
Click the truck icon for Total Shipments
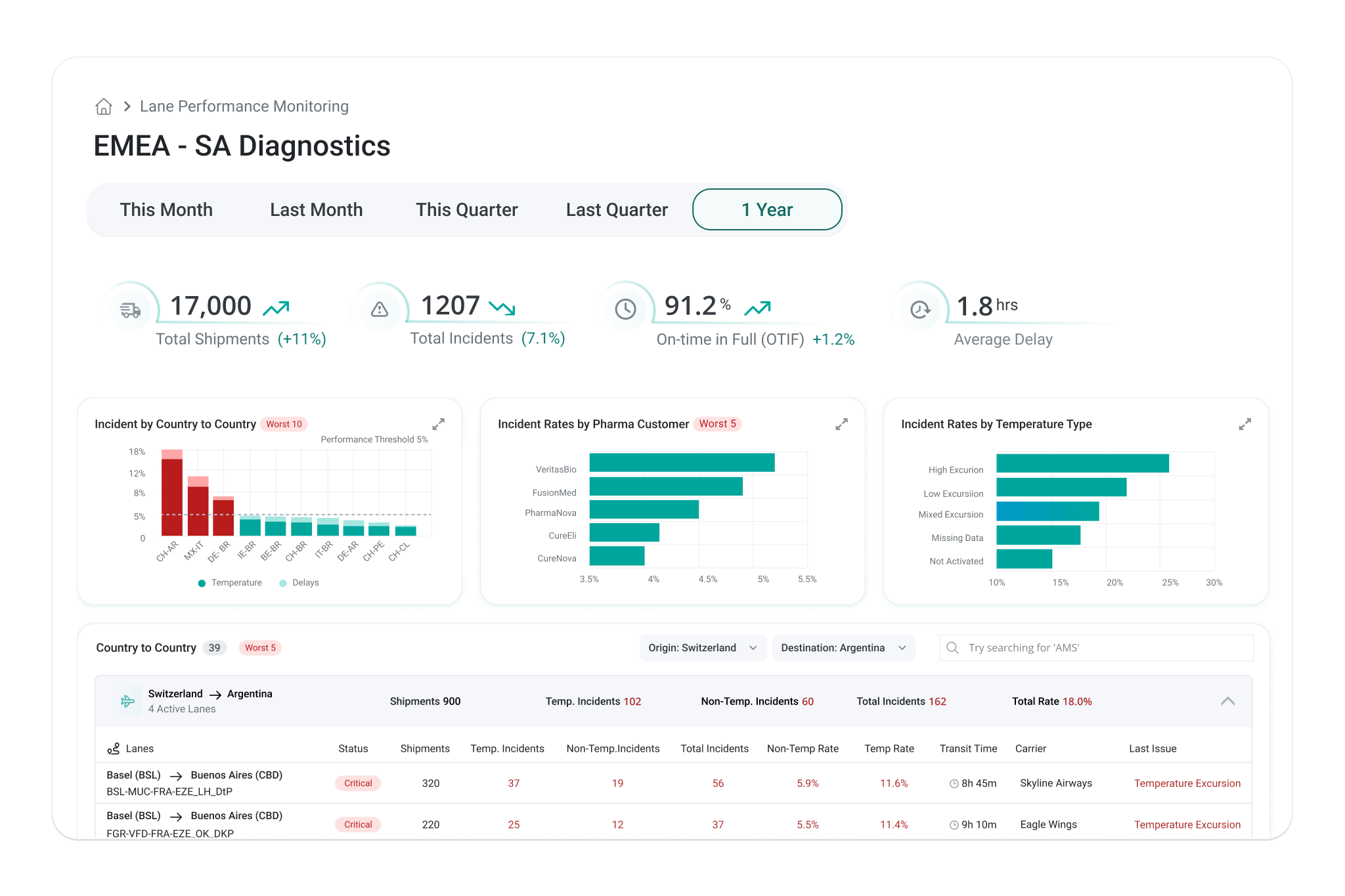point(130,310)
